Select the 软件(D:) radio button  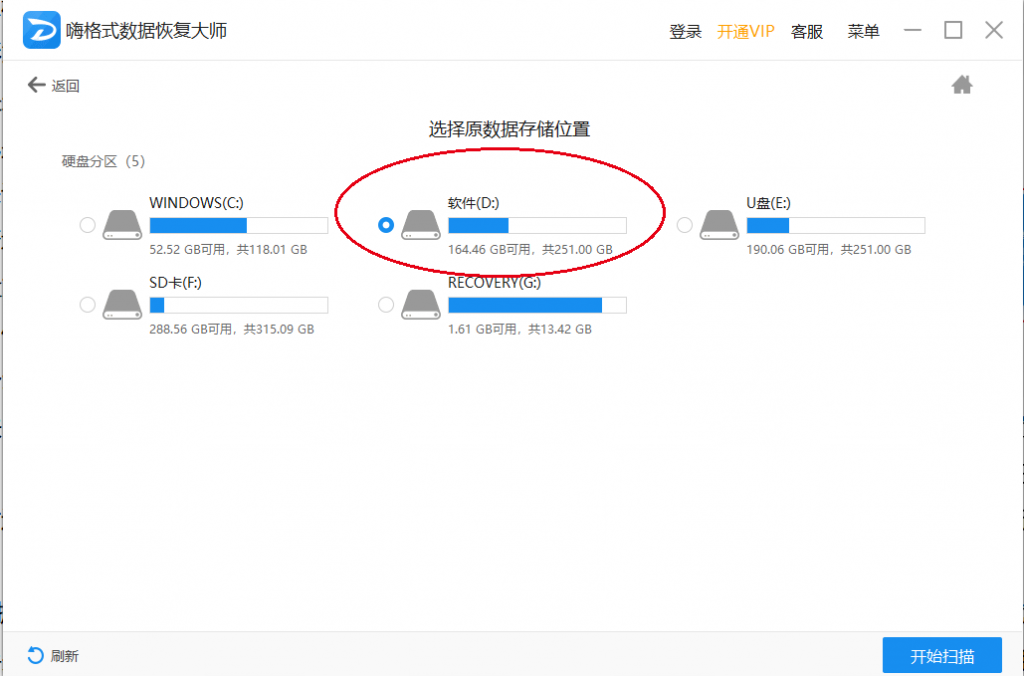(x=386, y=225)
